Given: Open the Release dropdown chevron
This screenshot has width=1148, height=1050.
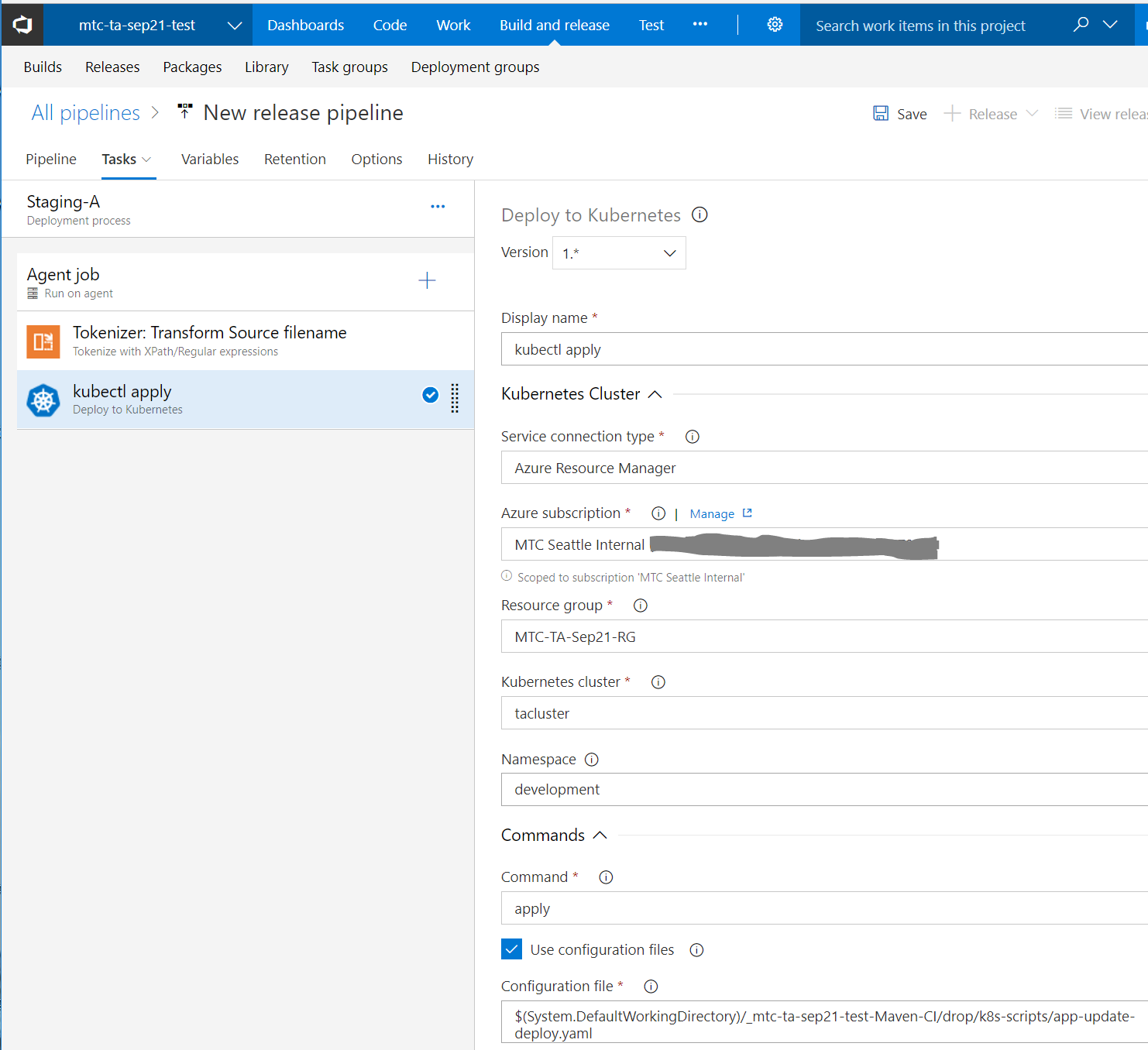Looking at the screenshot, I should pyautogui.click(x=1032, y=113).
